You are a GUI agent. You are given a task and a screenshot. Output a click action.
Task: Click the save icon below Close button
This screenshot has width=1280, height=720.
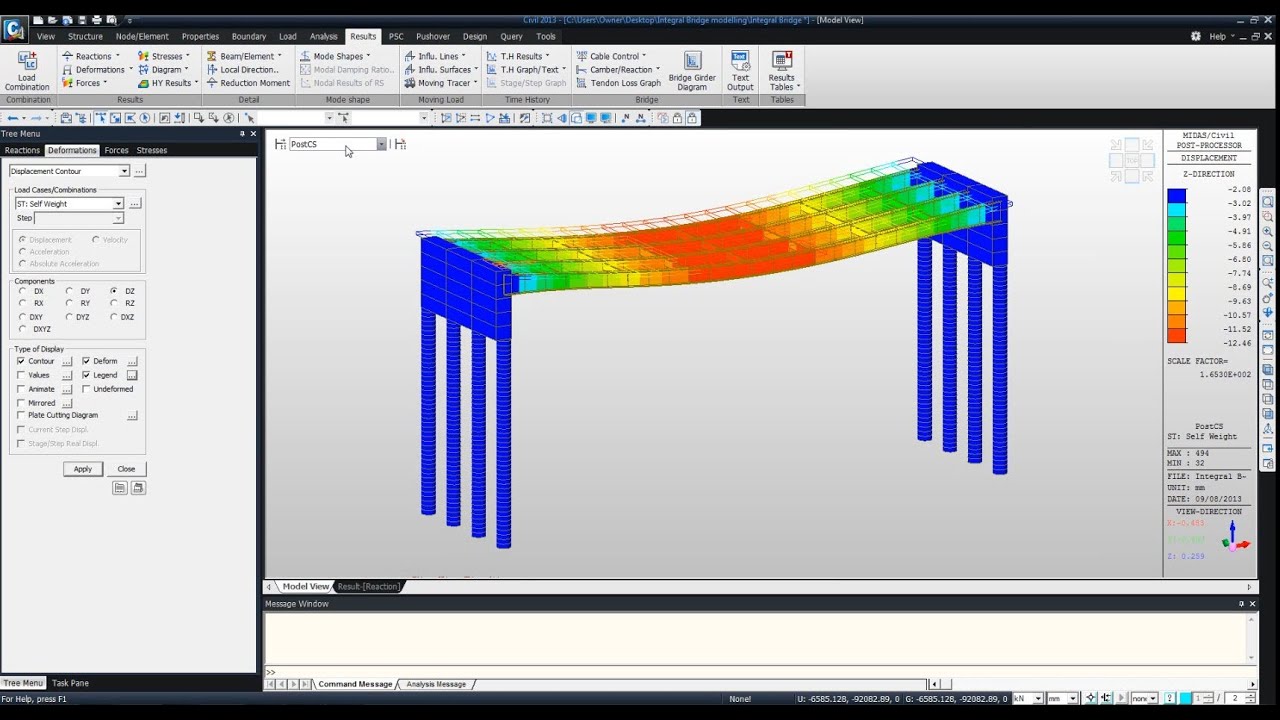tap(138, 488)
